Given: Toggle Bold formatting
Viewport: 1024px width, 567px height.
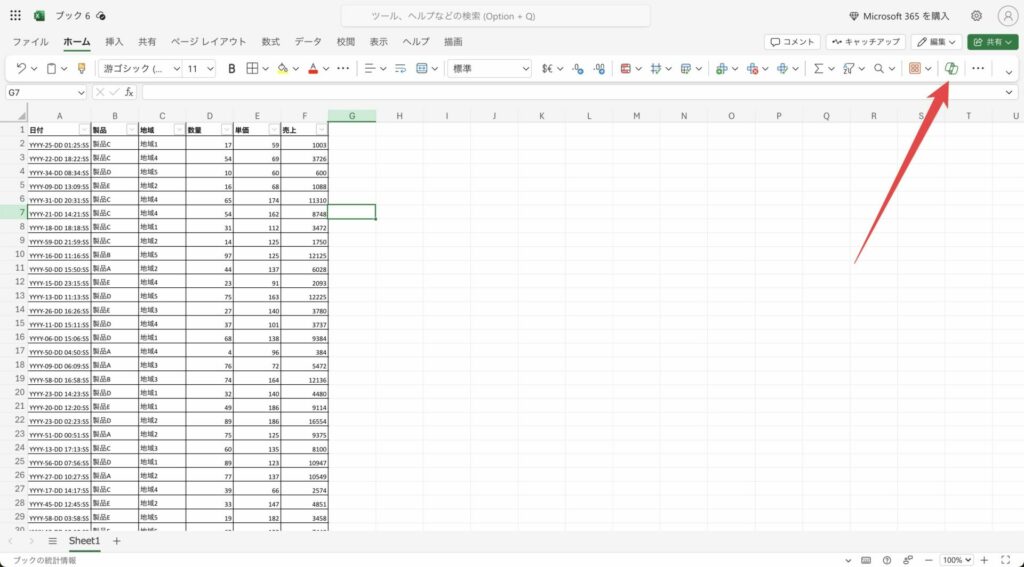Looking at the screenshot, I should pyautogui.click(x=231, y=68).
